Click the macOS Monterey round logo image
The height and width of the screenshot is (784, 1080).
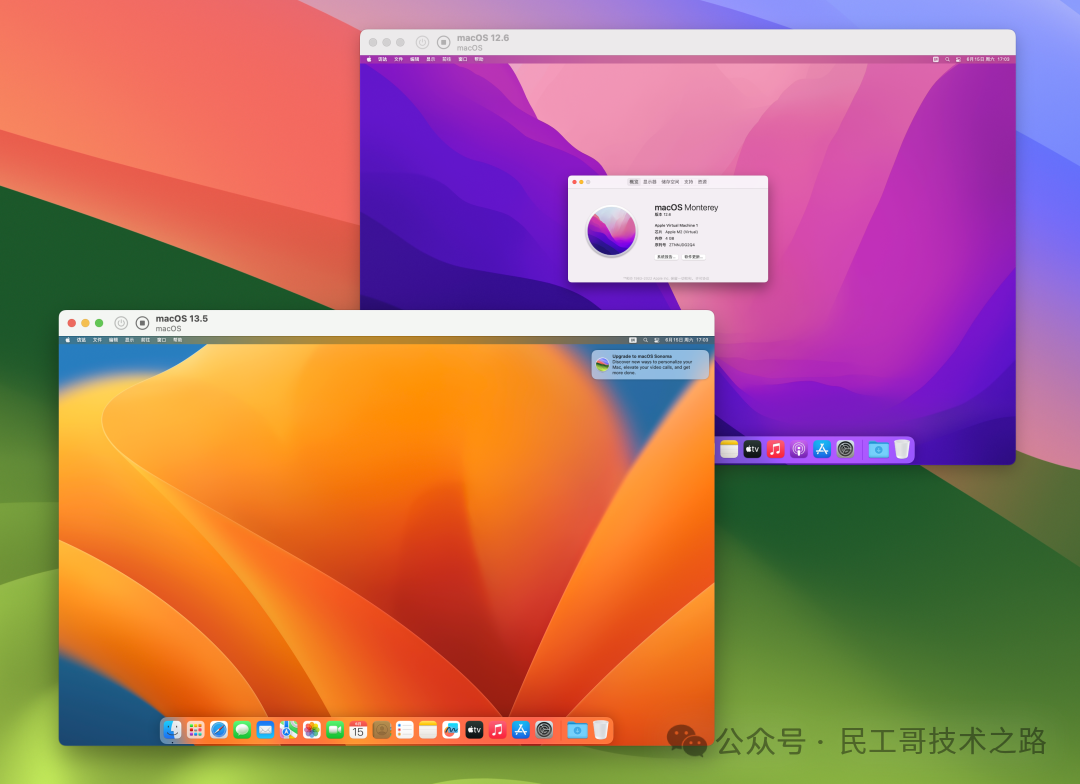pos(611,231)
